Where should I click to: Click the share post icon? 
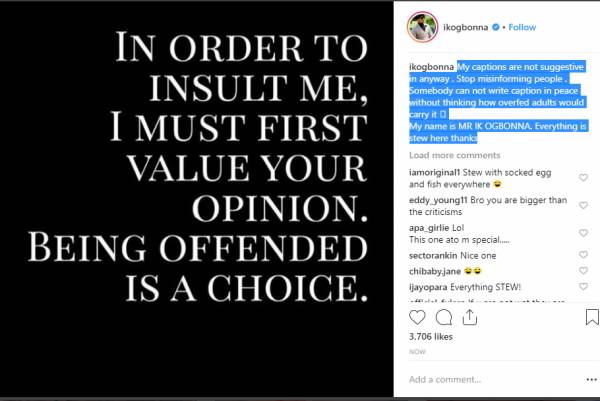pos(468,318)
